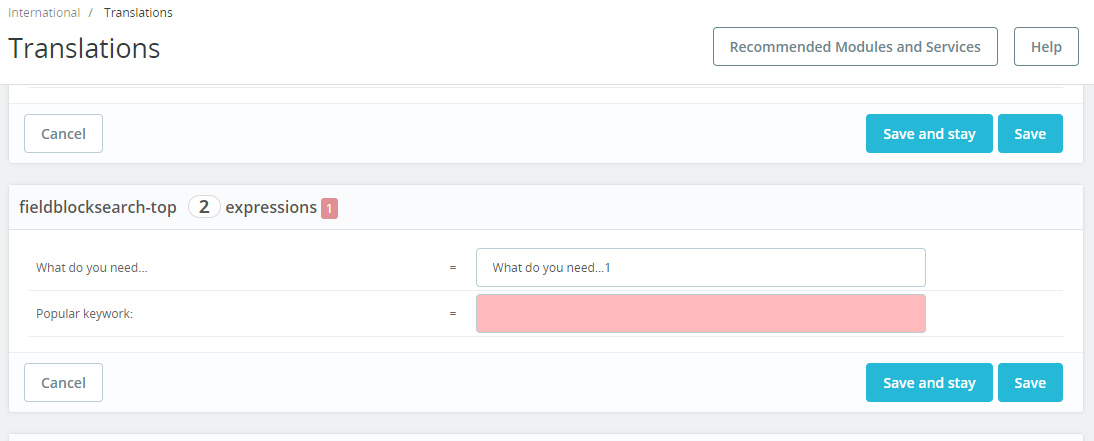1094x441 pixels.
Task: Open the International breadcrumb link
Action: (44, 13)
